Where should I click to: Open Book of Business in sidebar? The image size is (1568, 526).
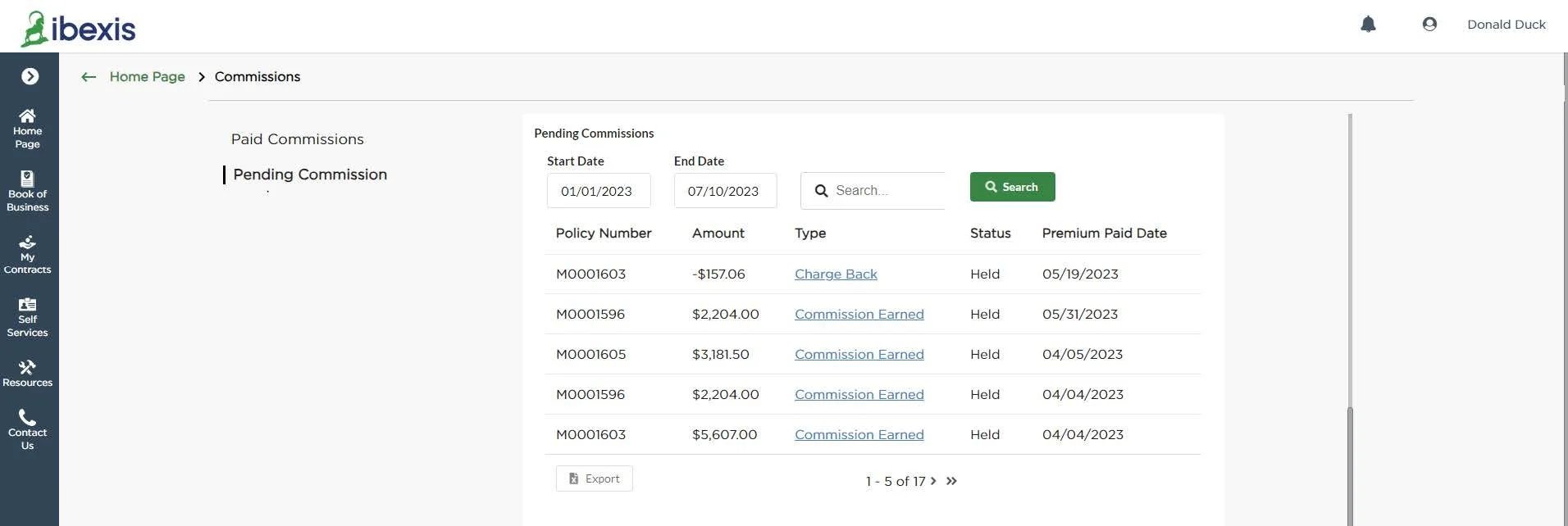point(27,192)
